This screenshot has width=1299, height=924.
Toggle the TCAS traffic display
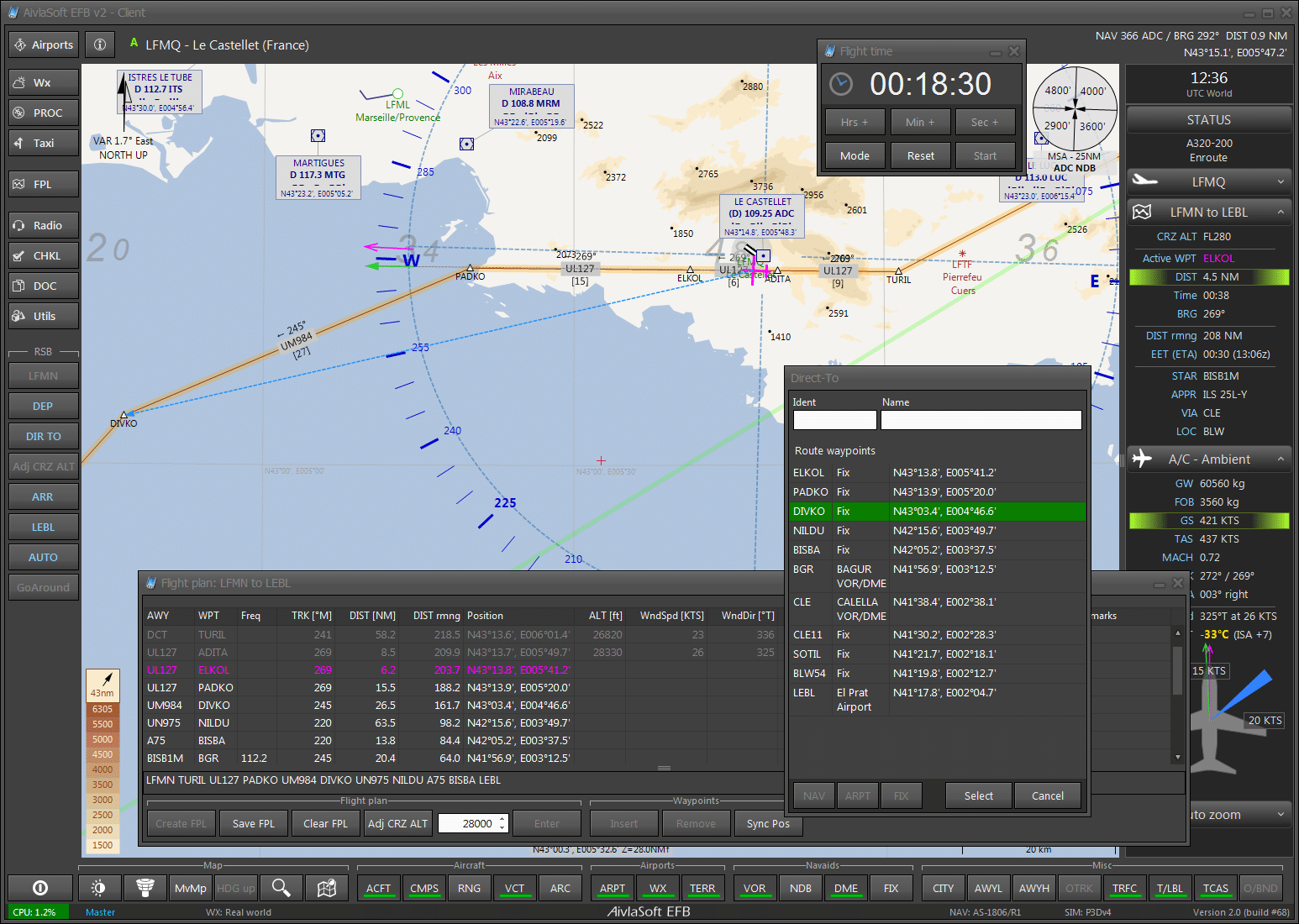point(1215,888)
